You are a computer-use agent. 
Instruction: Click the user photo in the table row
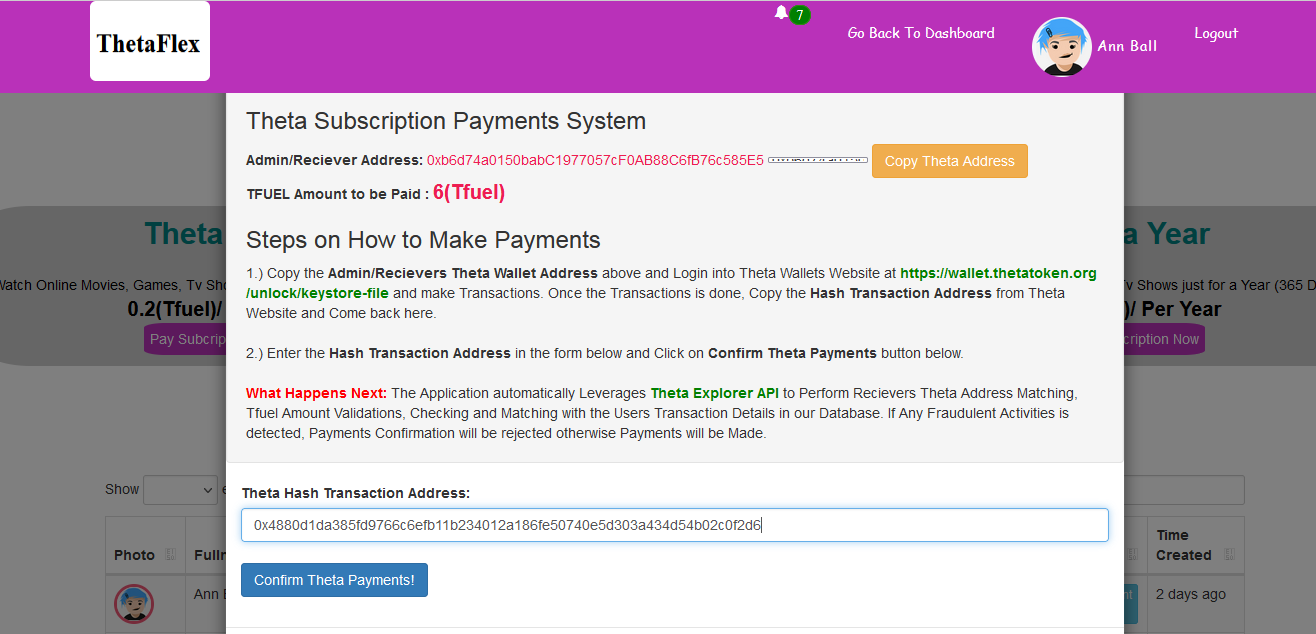pyautogui.click(x=134, y=604)
